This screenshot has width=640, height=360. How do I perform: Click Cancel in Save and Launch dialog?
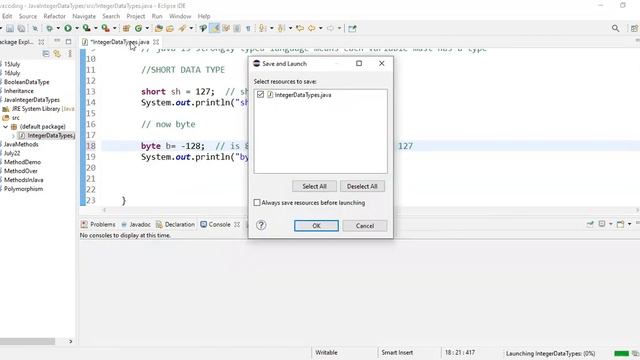(365, 226)
